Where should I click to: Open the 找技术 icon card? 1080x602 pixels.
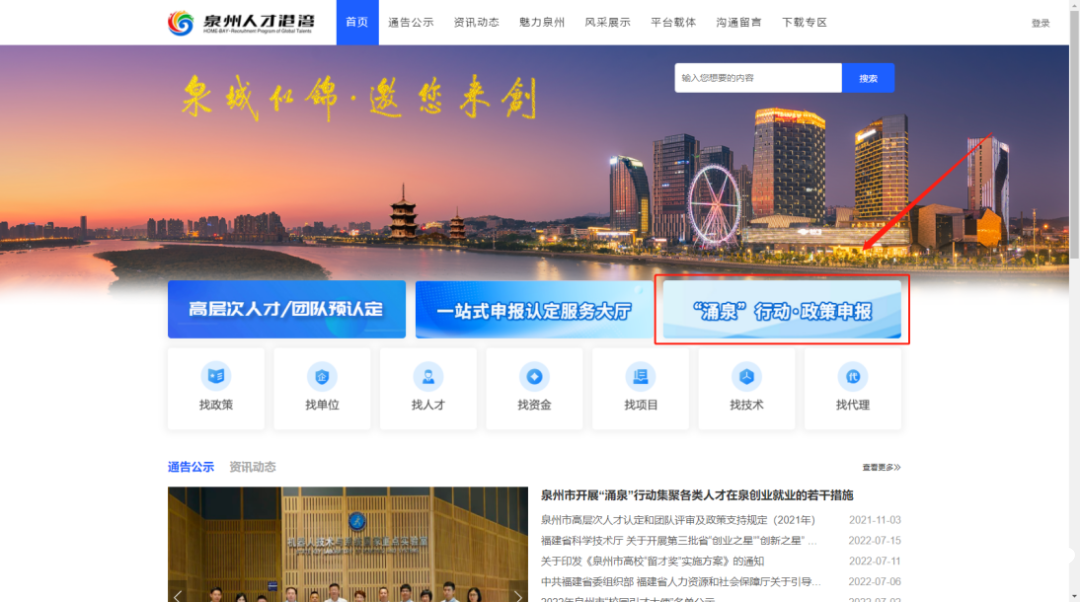[x=747, y=388]
